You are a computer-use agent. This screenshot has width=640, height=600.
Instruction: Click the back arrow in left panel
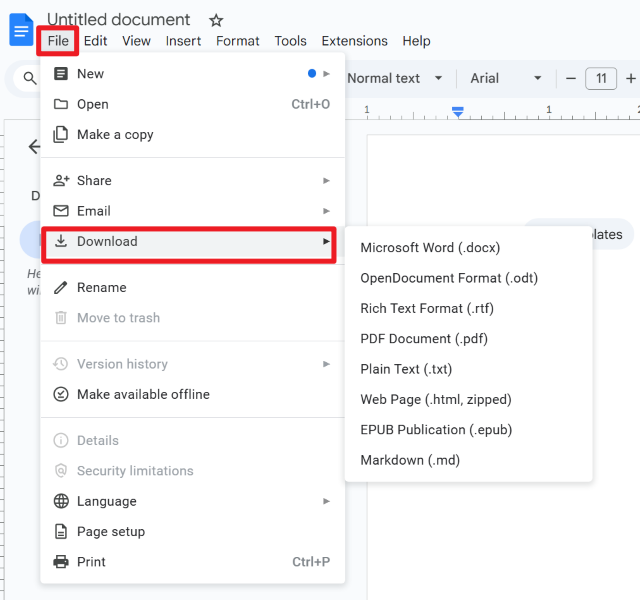click(x=35, y=147)
